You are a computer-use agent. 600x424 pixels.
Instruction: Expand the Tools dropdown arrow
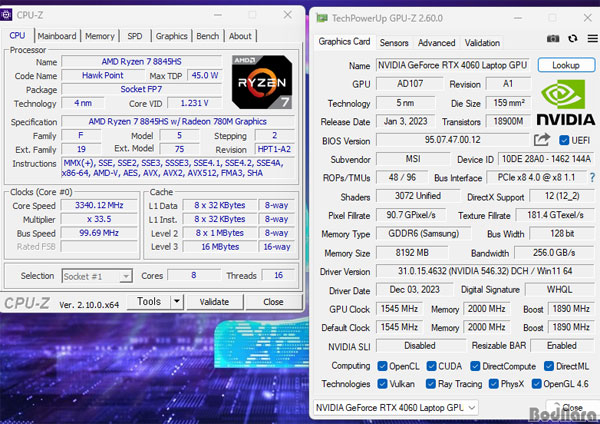click(175, 301)
